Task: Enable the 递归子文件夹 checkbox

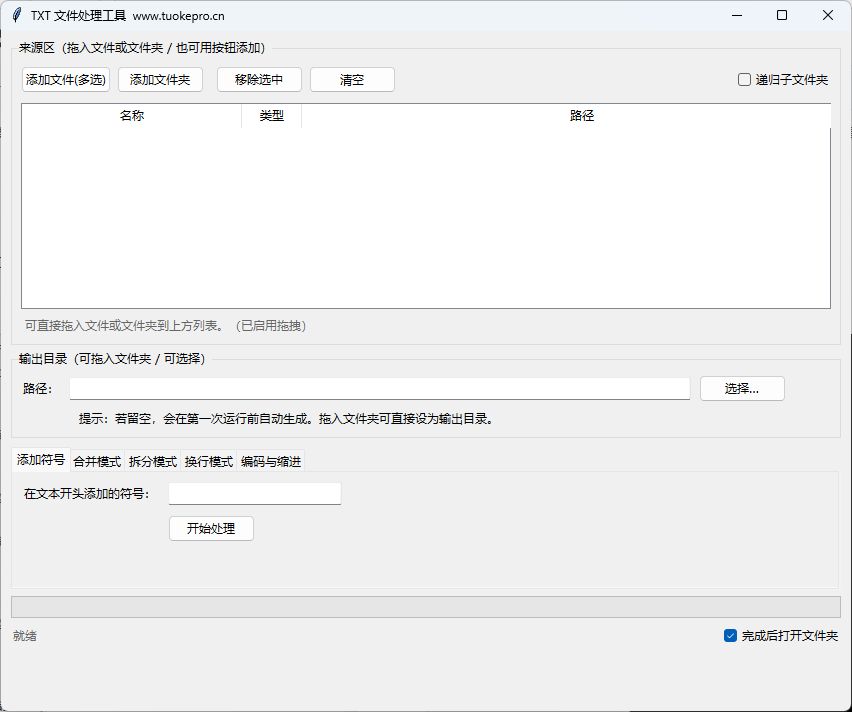Action: [744, 79]
